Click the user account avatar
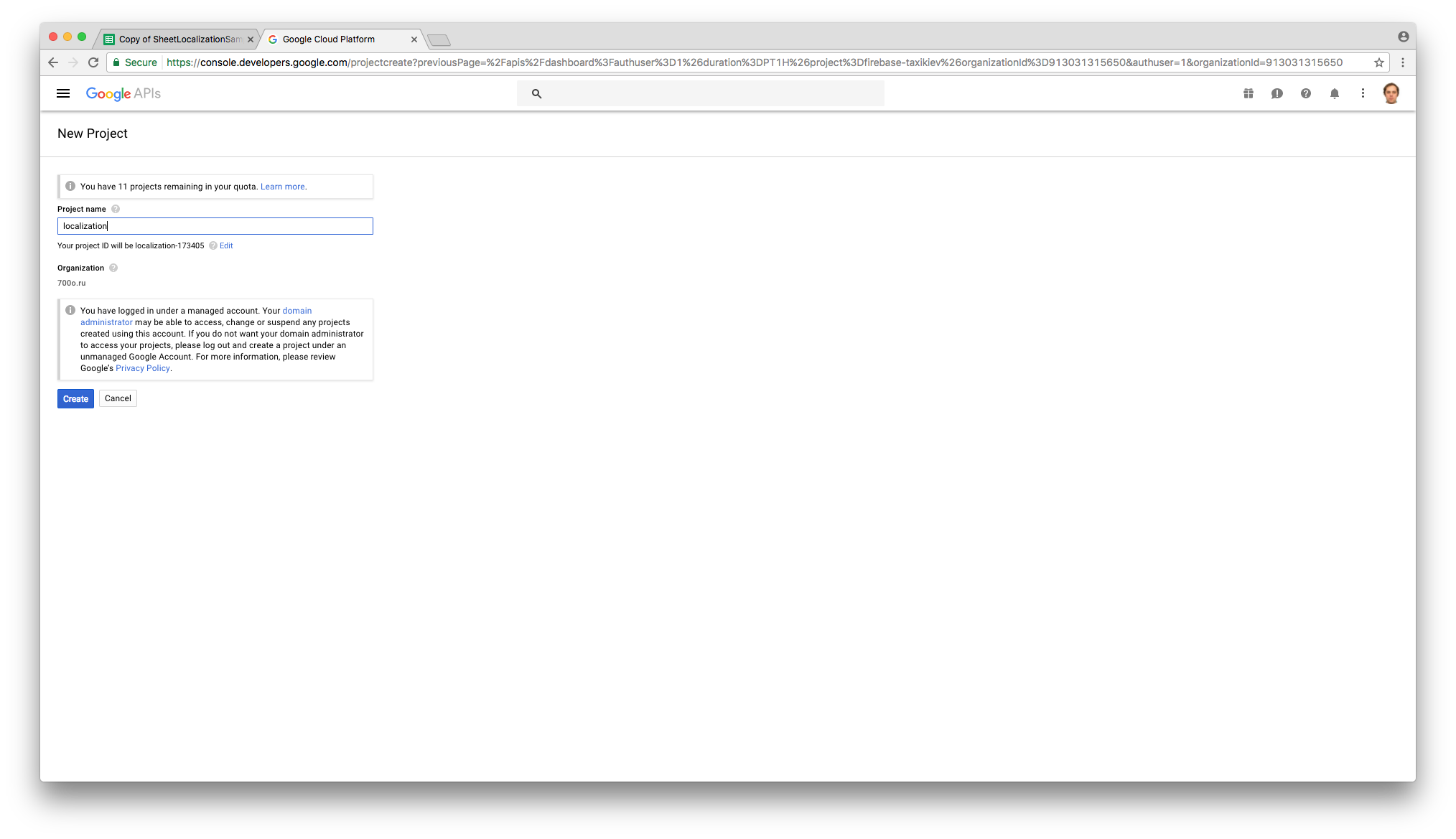 click(x=1391, y=93)
